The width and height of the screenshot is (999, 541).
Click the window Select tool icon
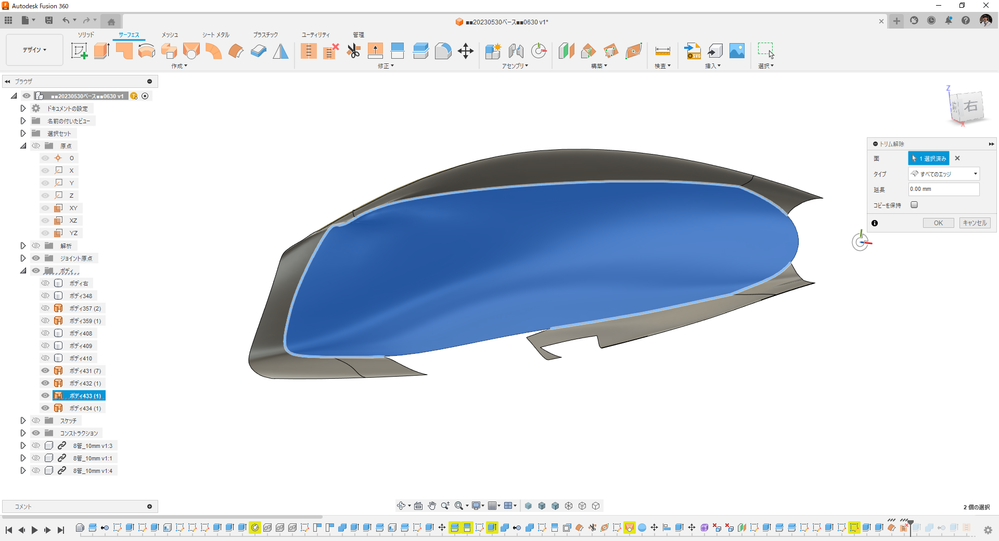click(766, 51)
